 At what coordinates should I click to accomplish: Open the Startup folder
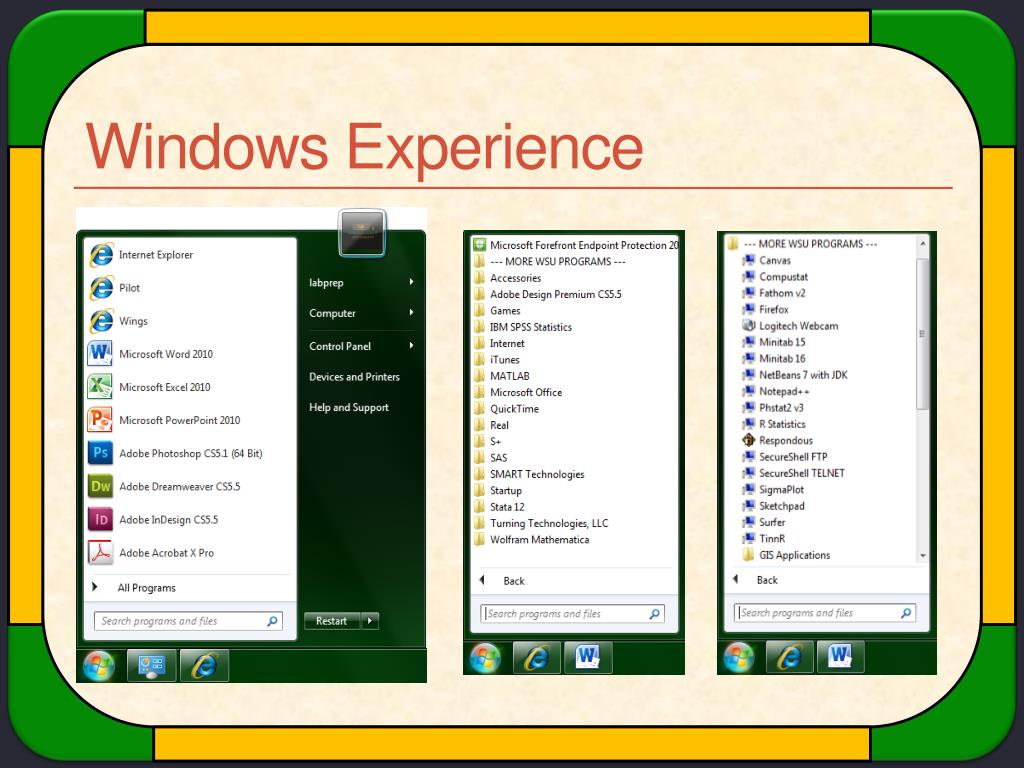[x=498, y=490]
